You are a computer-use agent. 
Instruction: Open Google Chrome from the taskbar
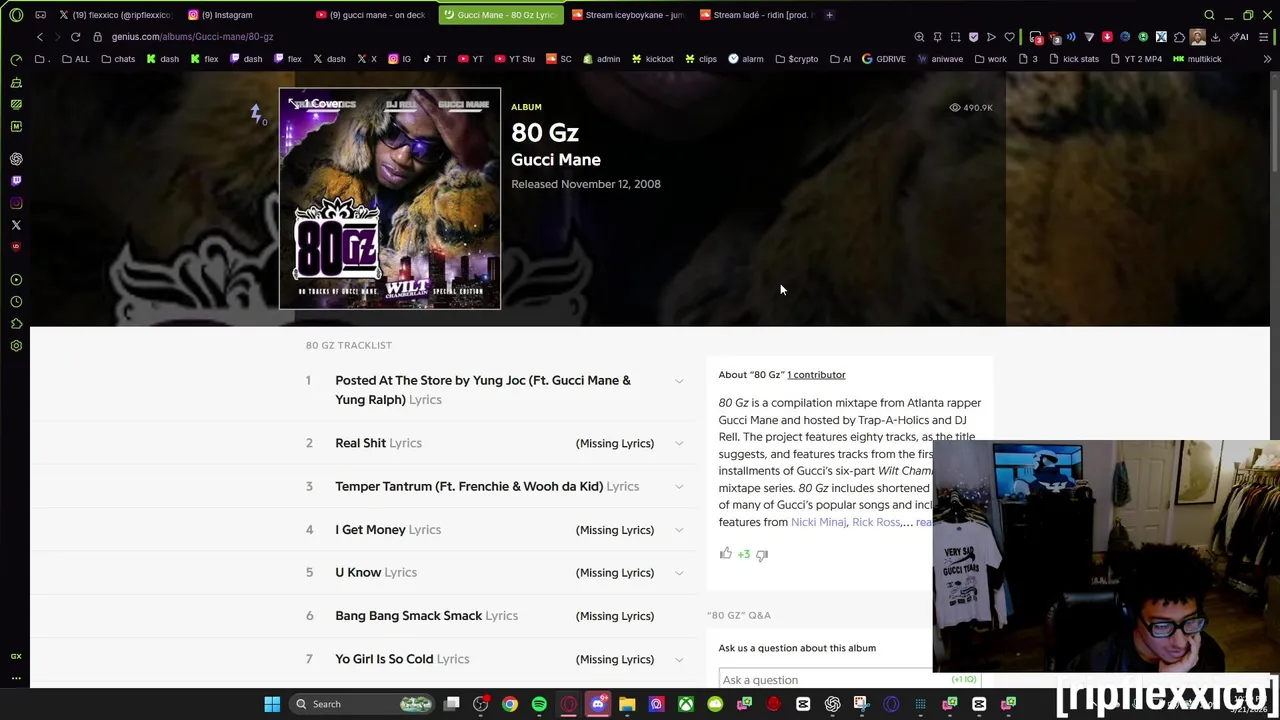click(510, 704)
